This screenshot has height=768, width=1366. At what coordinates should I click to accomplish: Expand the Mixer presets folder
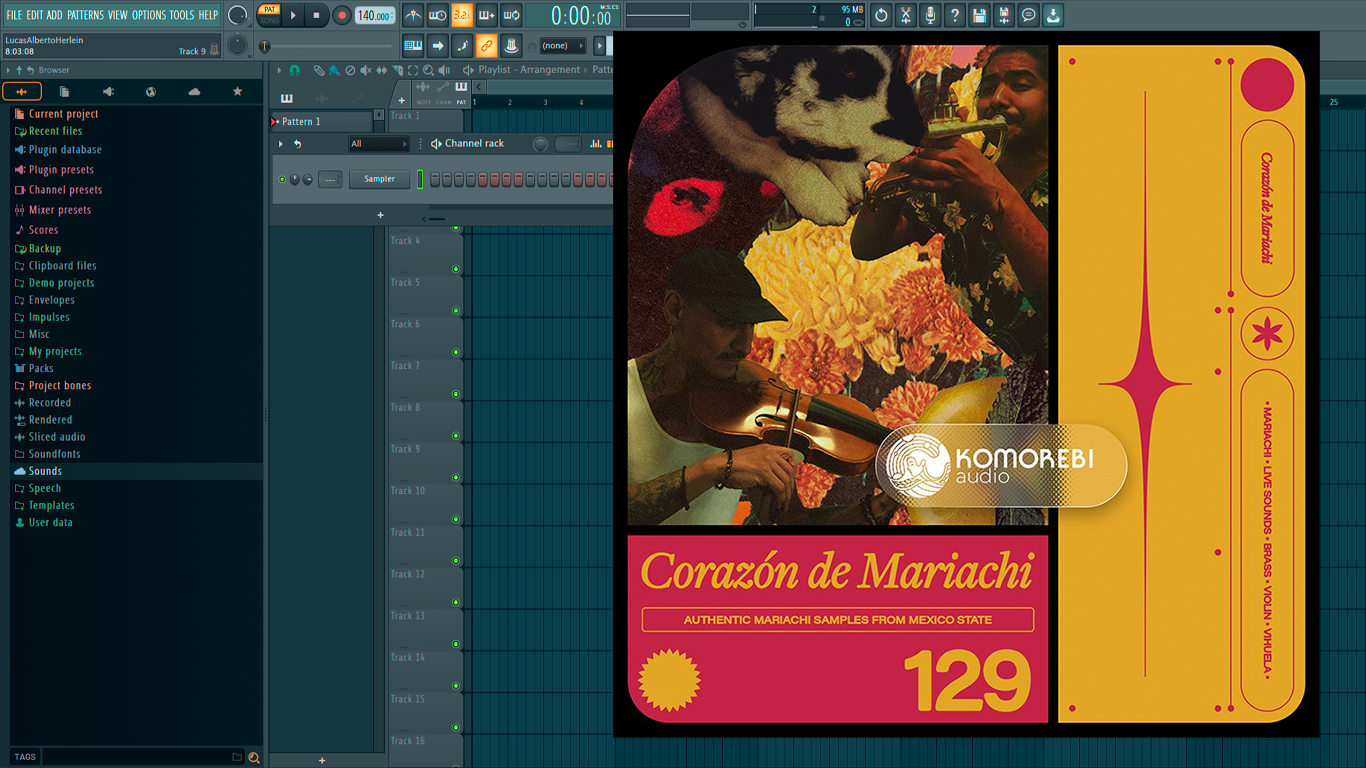(60, 210)
